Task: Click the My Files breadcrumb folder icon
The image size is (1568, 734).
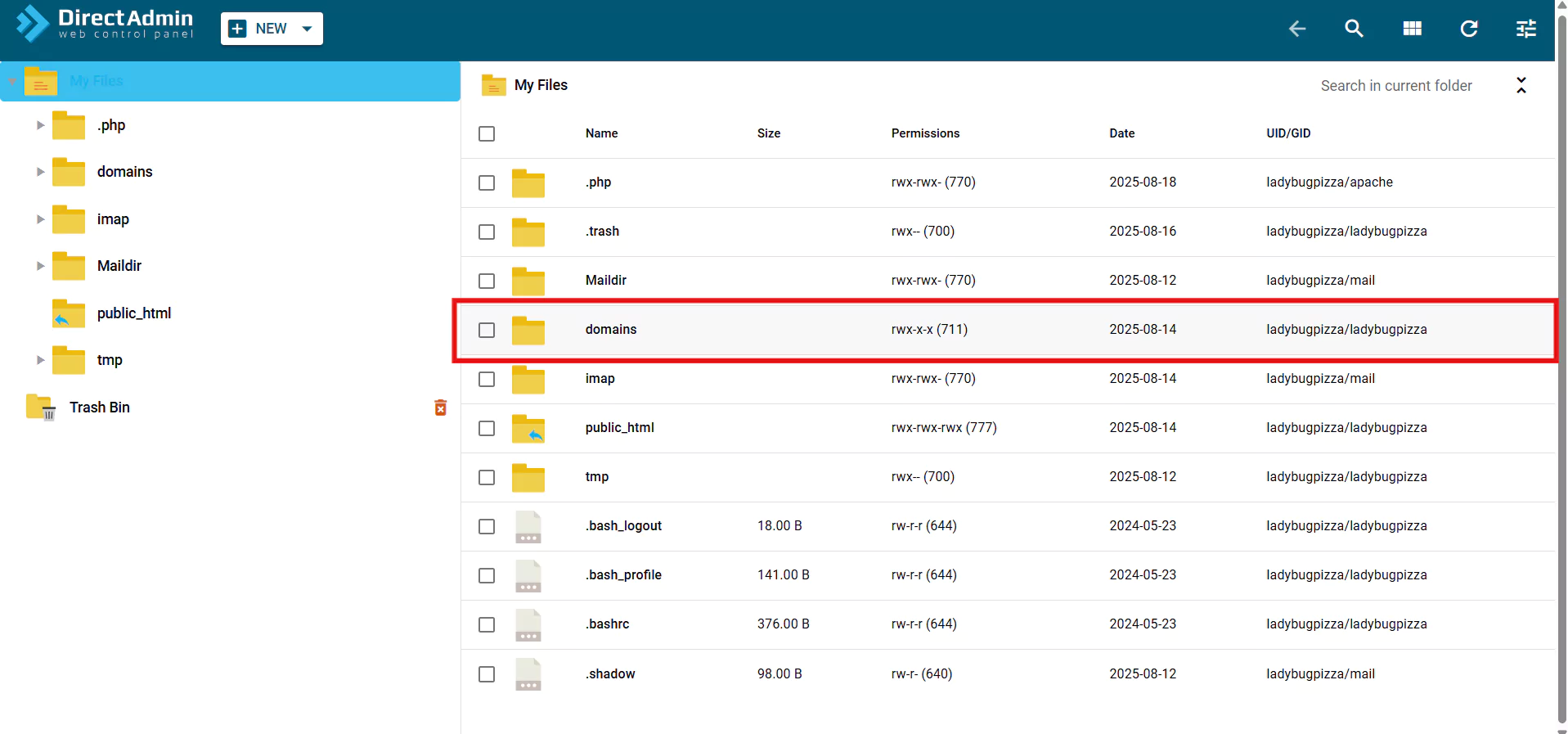Action: coord(494,85)
